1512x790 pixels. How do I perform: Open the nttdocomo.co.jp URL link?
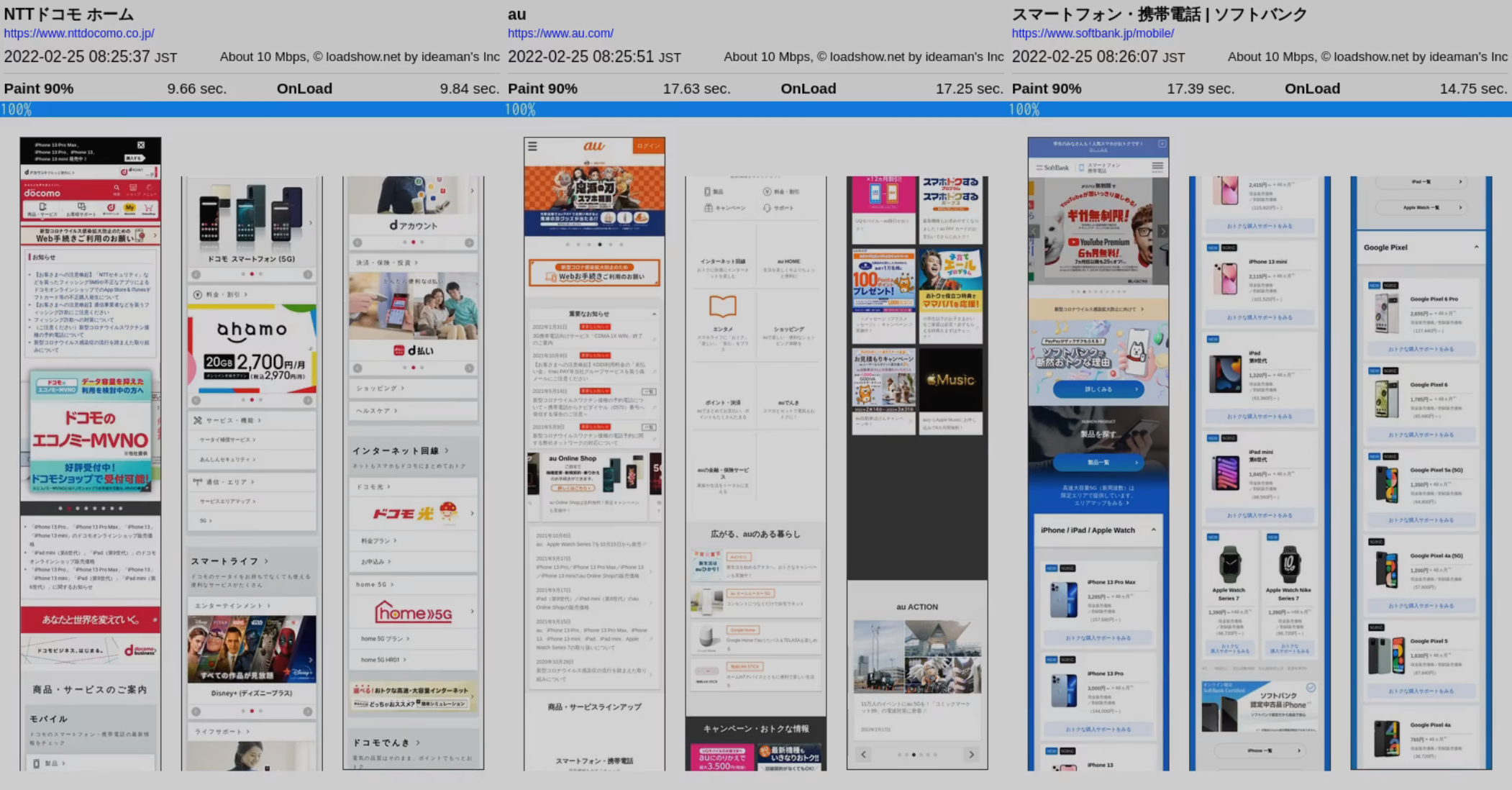79,33
